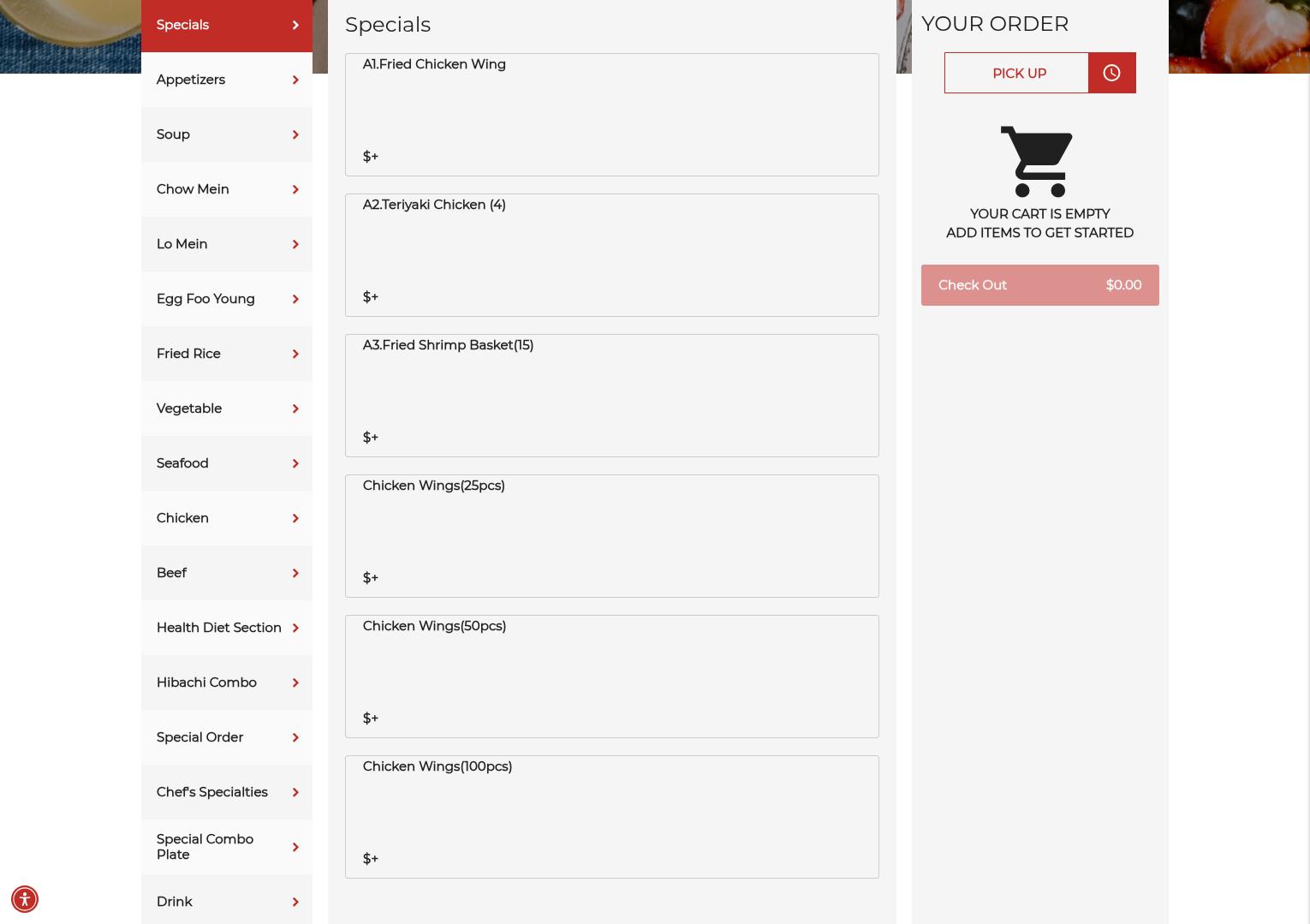Click the accessibility icon
Image resolution: width=1310 pixels, height=924 pixels.
[25, 899]
